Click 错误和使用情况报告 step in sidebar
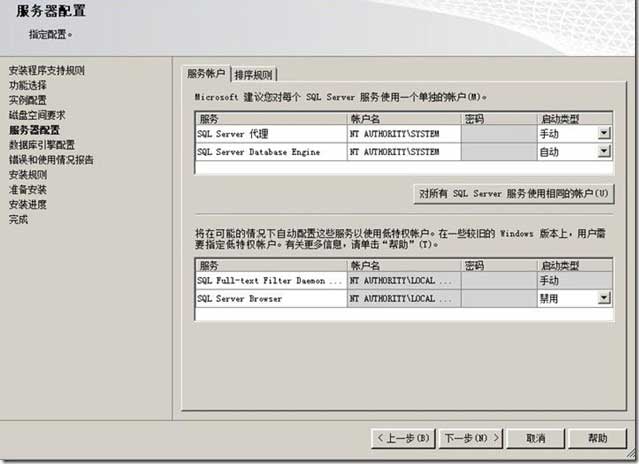This screenshot has height=464, width=639. tap(51, 160)
